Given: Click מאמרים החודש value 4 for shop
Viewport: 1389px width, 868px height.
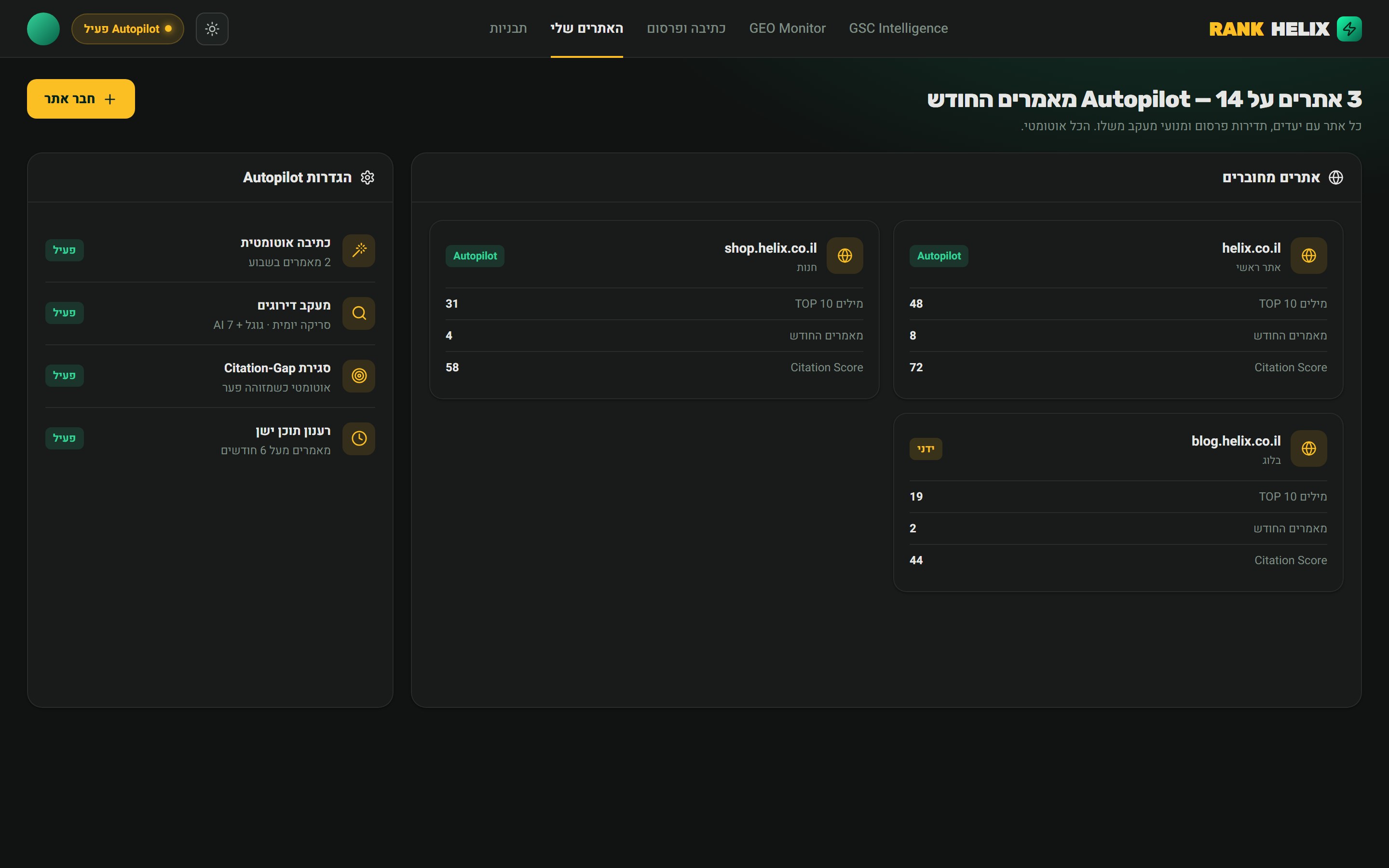Looking at the screenshot, I should [x=449, y=335].
